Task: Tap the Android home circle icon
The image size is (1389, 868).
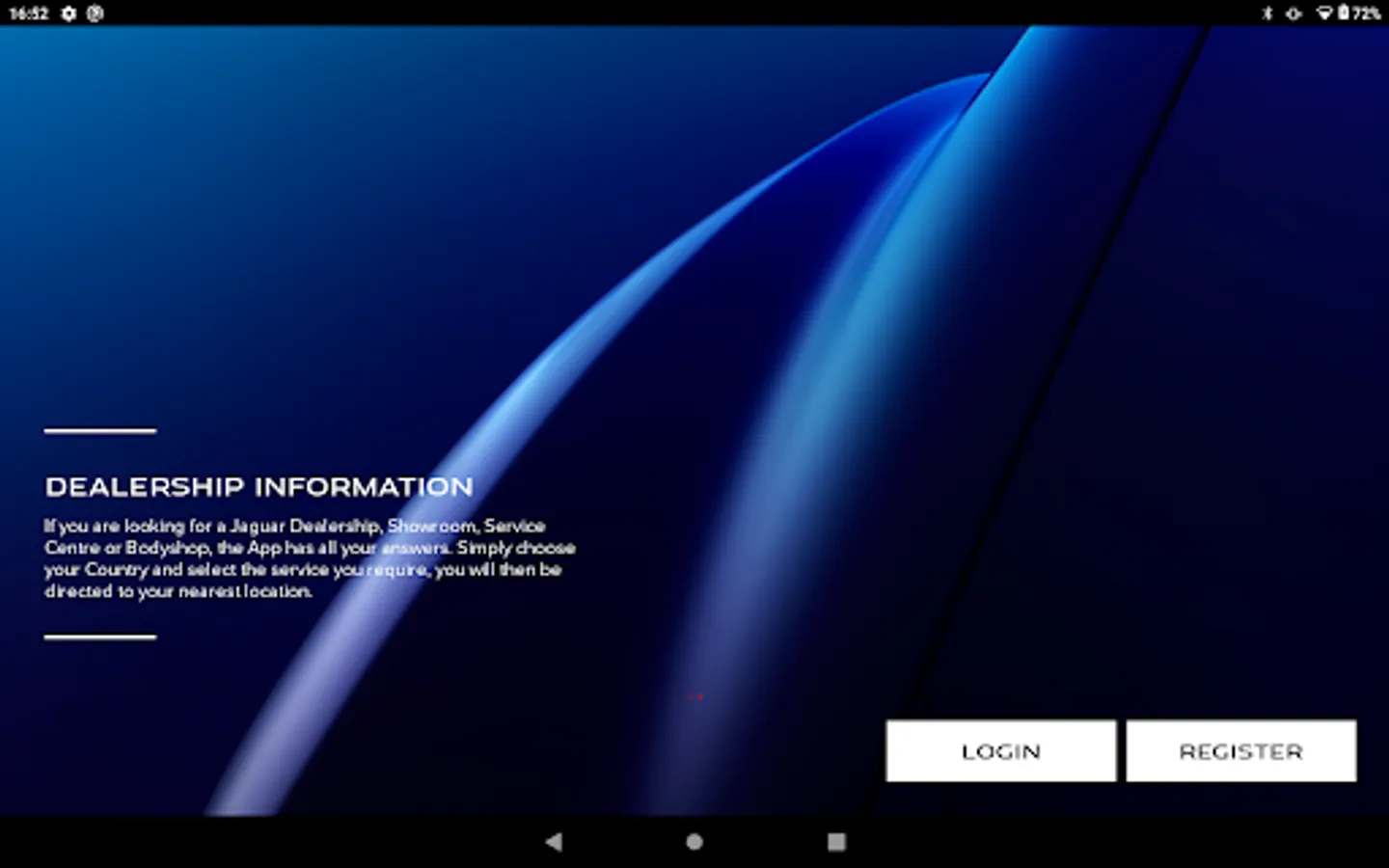Action: tap(694, 842)
